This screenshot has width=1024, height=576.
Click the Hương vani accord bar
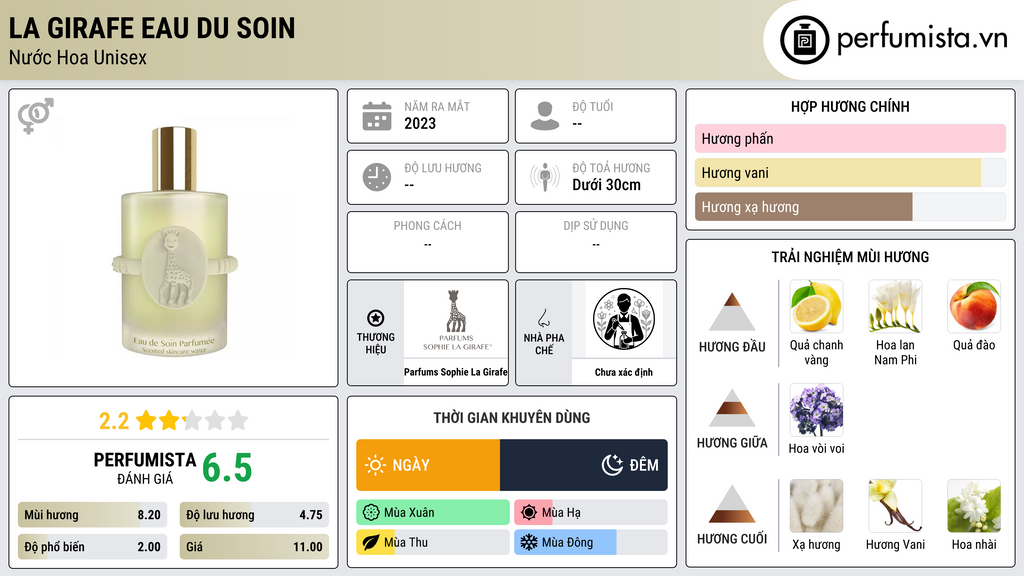pos(850,173)
